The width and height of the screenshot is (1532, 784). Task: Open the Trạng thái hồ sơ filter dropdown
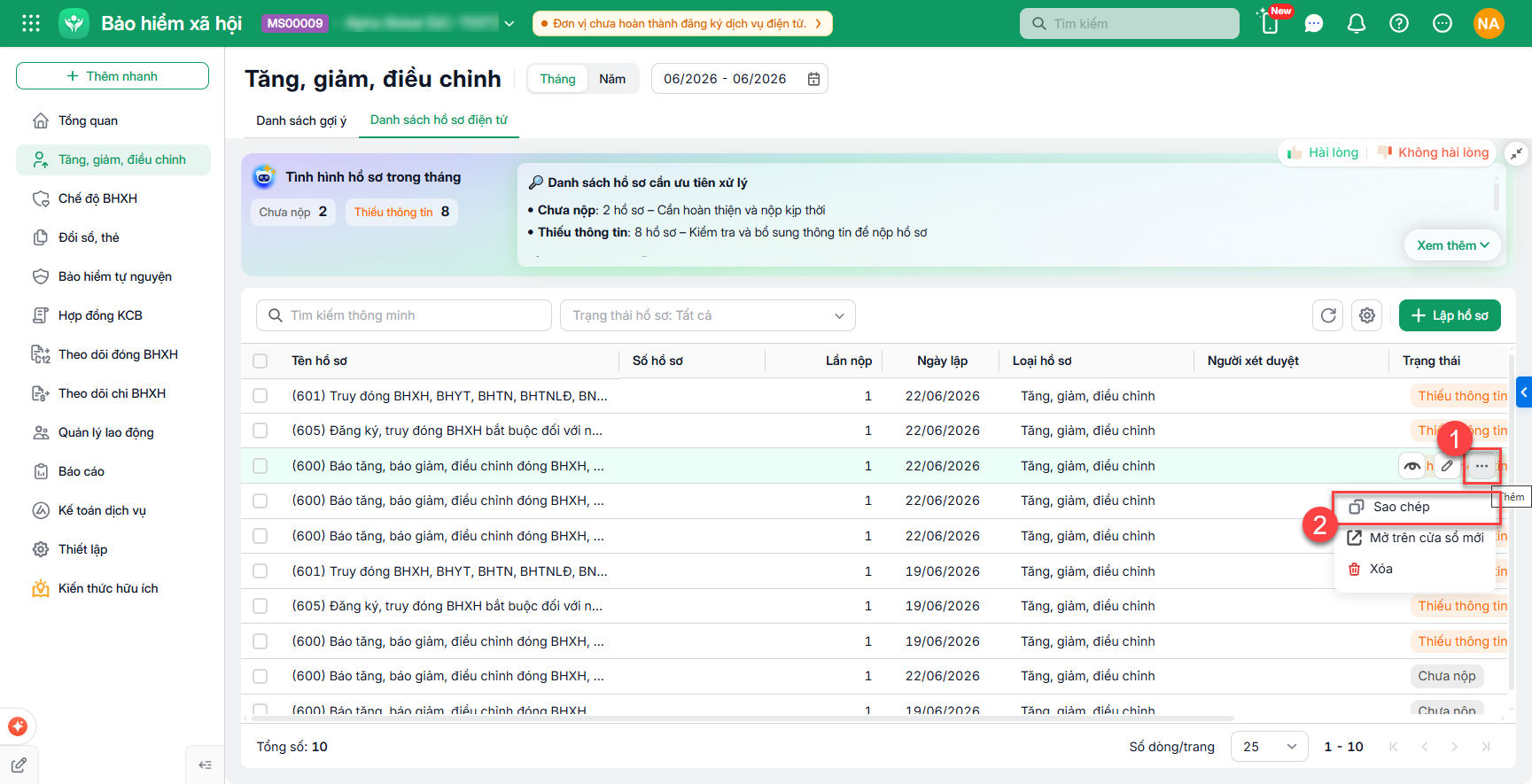tap(707, 315)
